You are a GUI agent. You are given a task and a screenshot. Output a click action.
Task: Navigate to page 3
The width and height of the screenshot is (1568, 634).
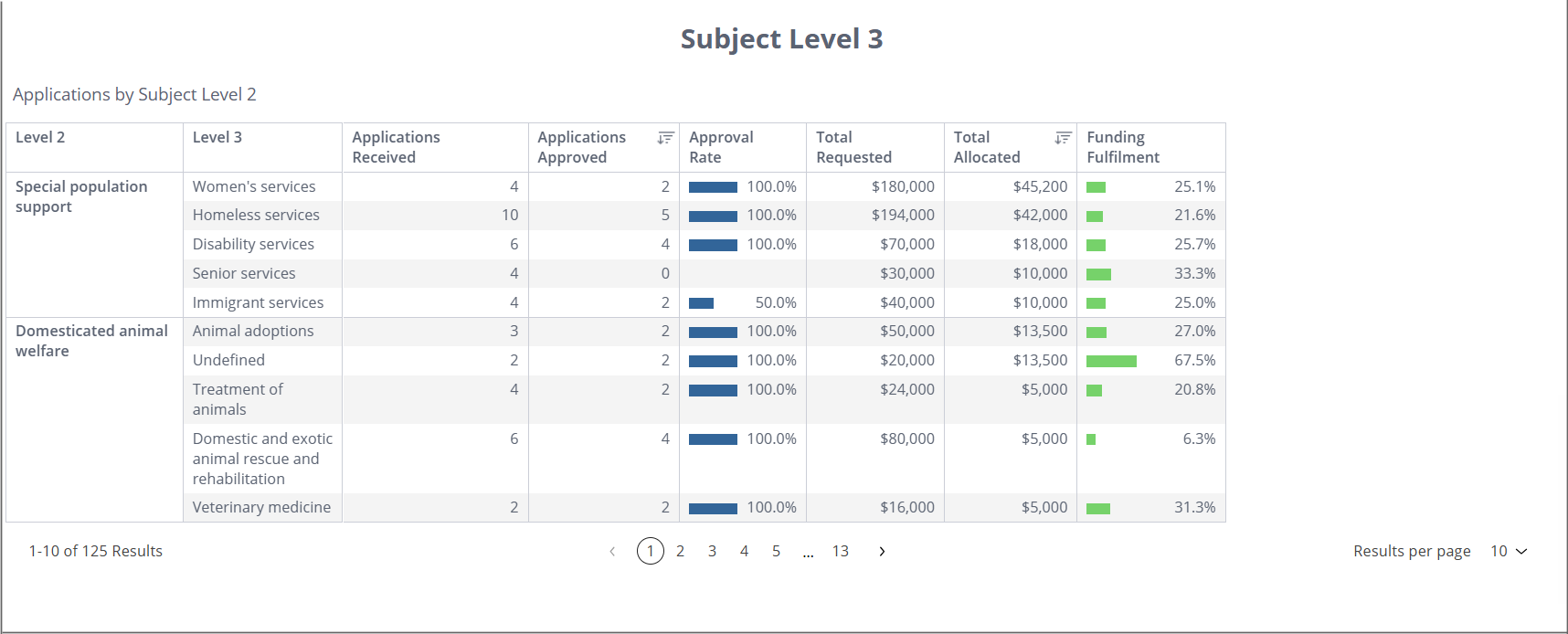712,552
